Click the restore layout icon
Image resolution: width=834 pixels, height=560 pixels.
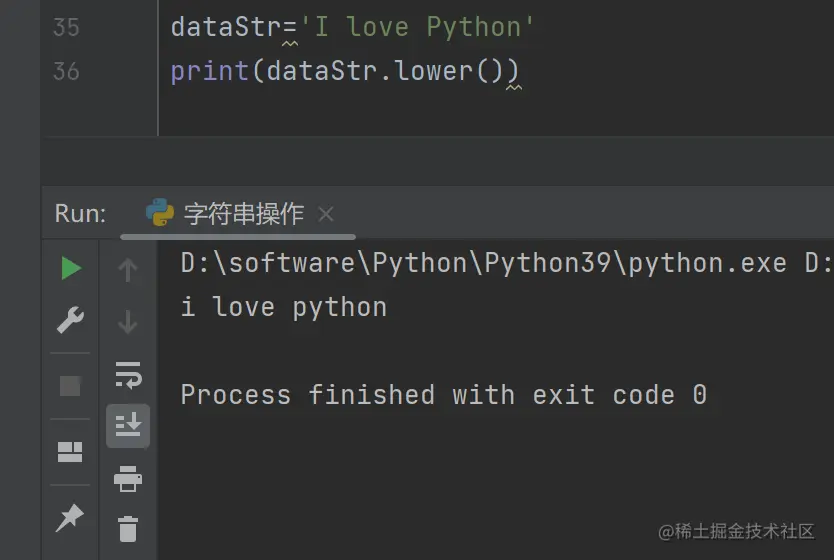70,452
